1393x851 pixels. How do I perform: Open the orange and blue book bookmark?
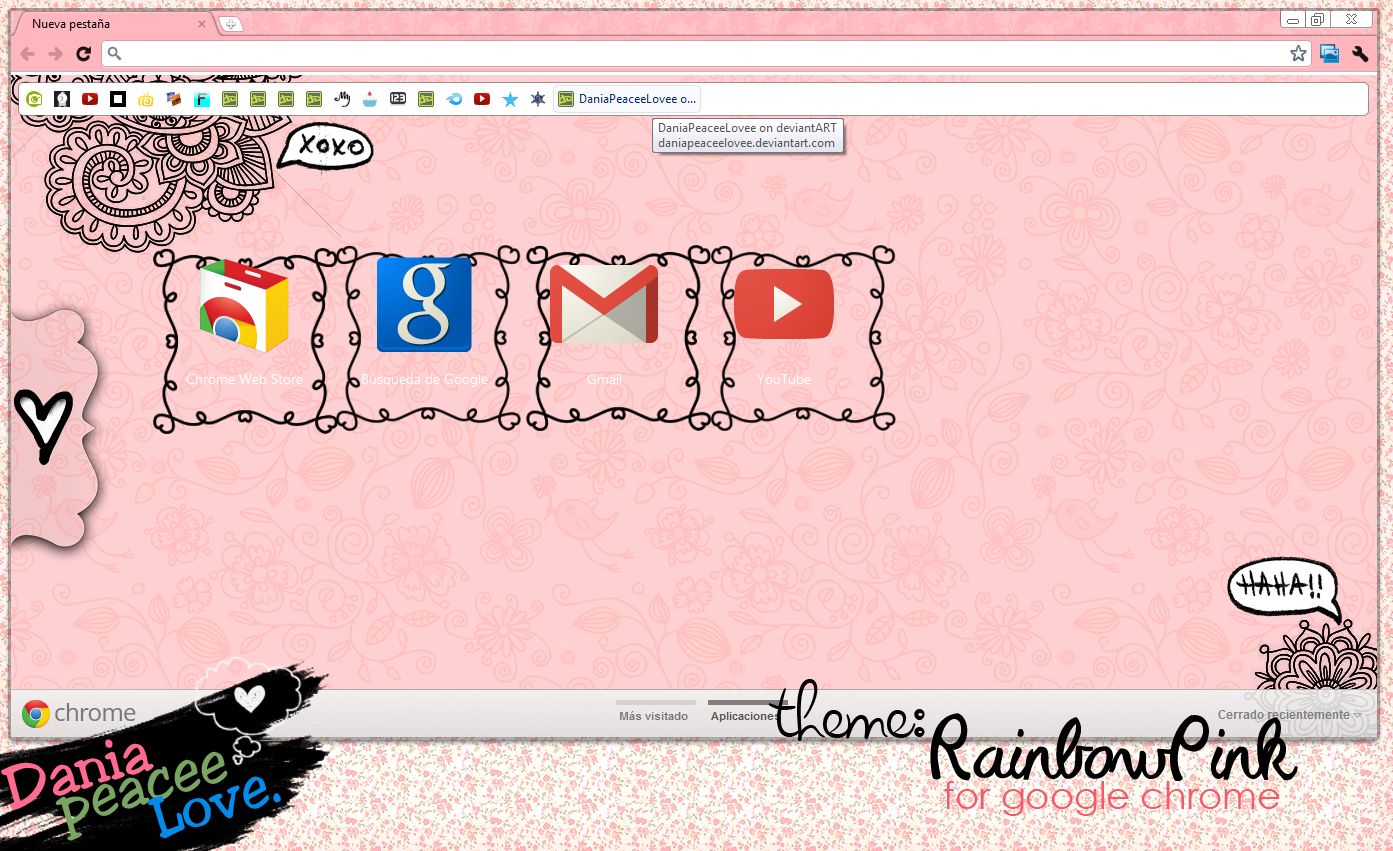pyautogui.click(x=174, y=99)
